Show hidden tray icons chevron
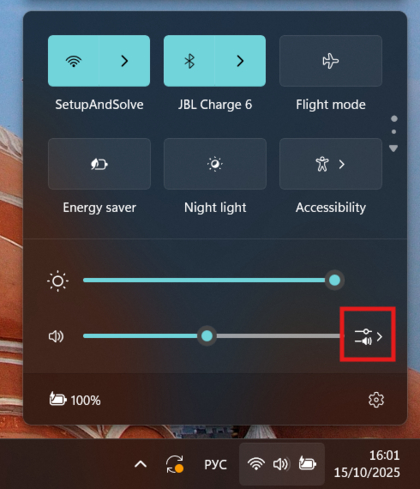 [141, 464]
